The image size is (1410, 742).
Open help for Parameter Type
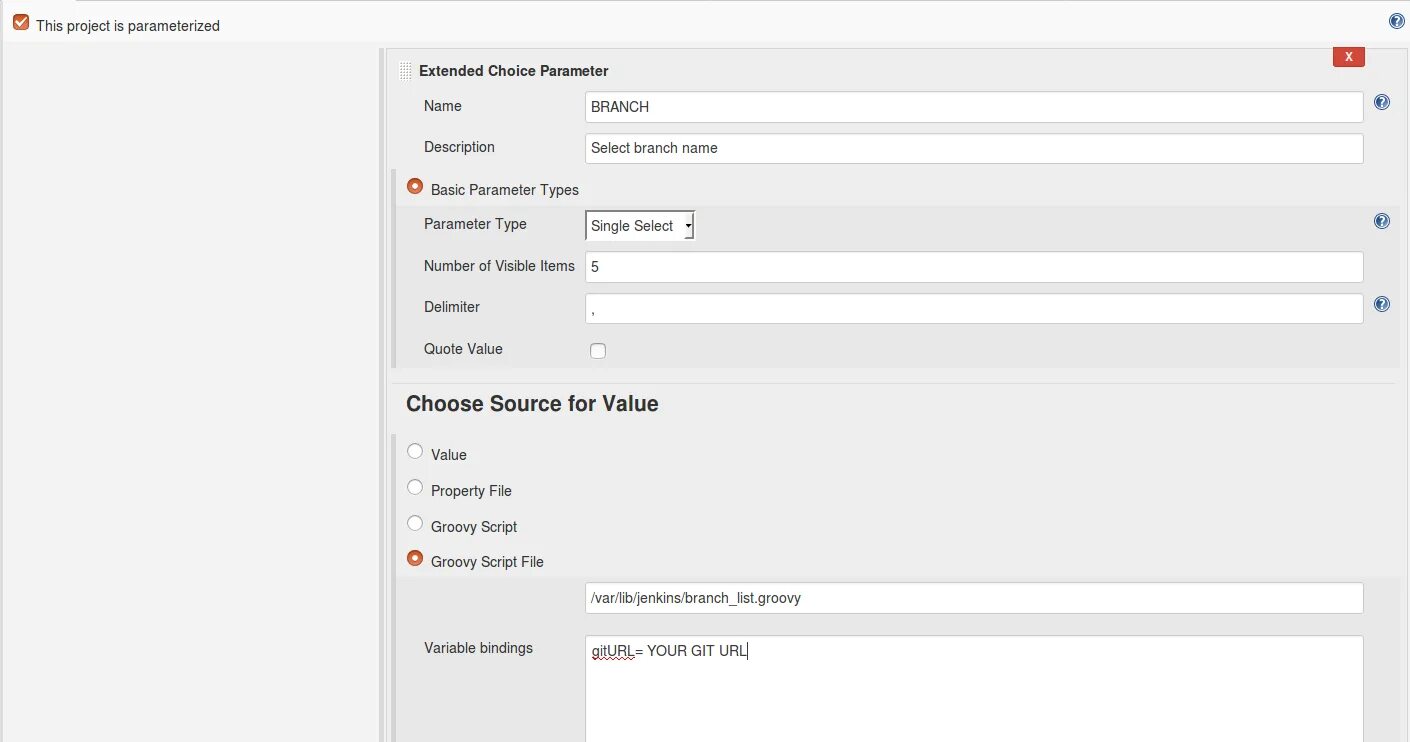click(1382, 221)
